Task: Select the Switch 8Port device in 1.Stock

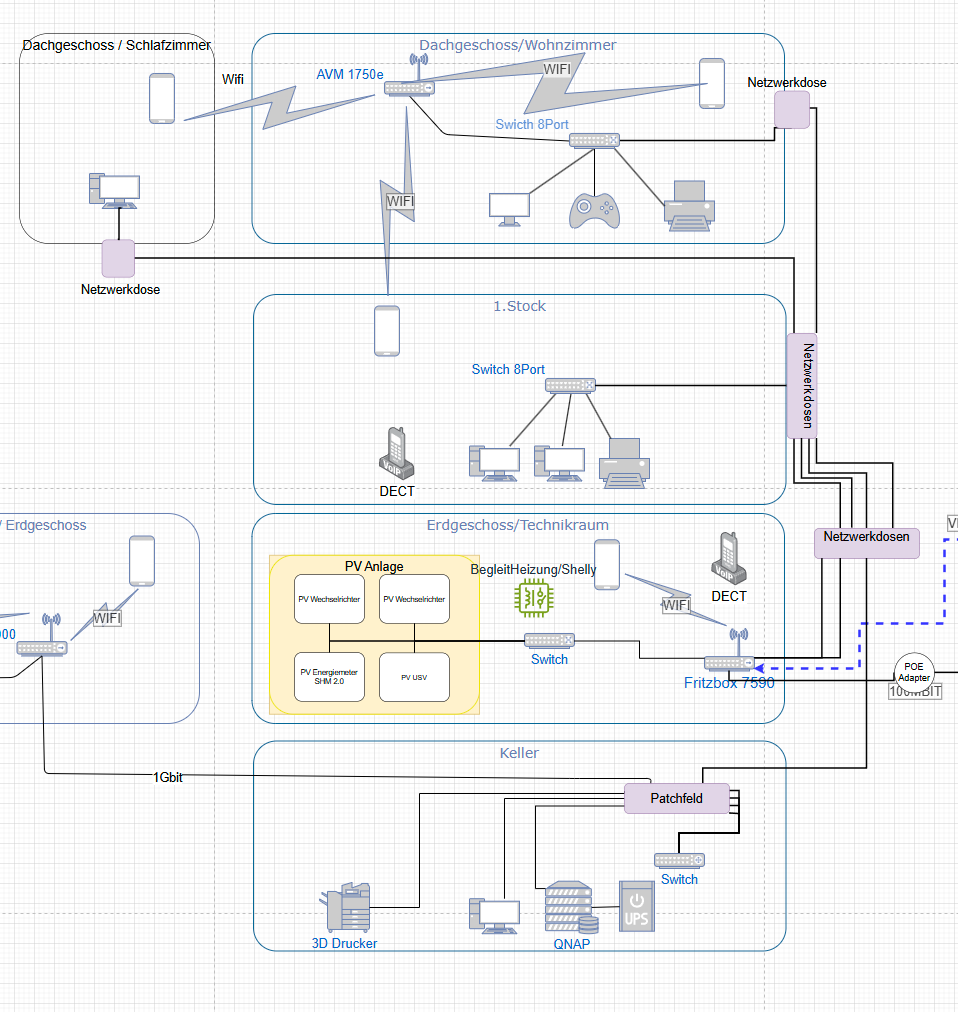Action: 570,385
